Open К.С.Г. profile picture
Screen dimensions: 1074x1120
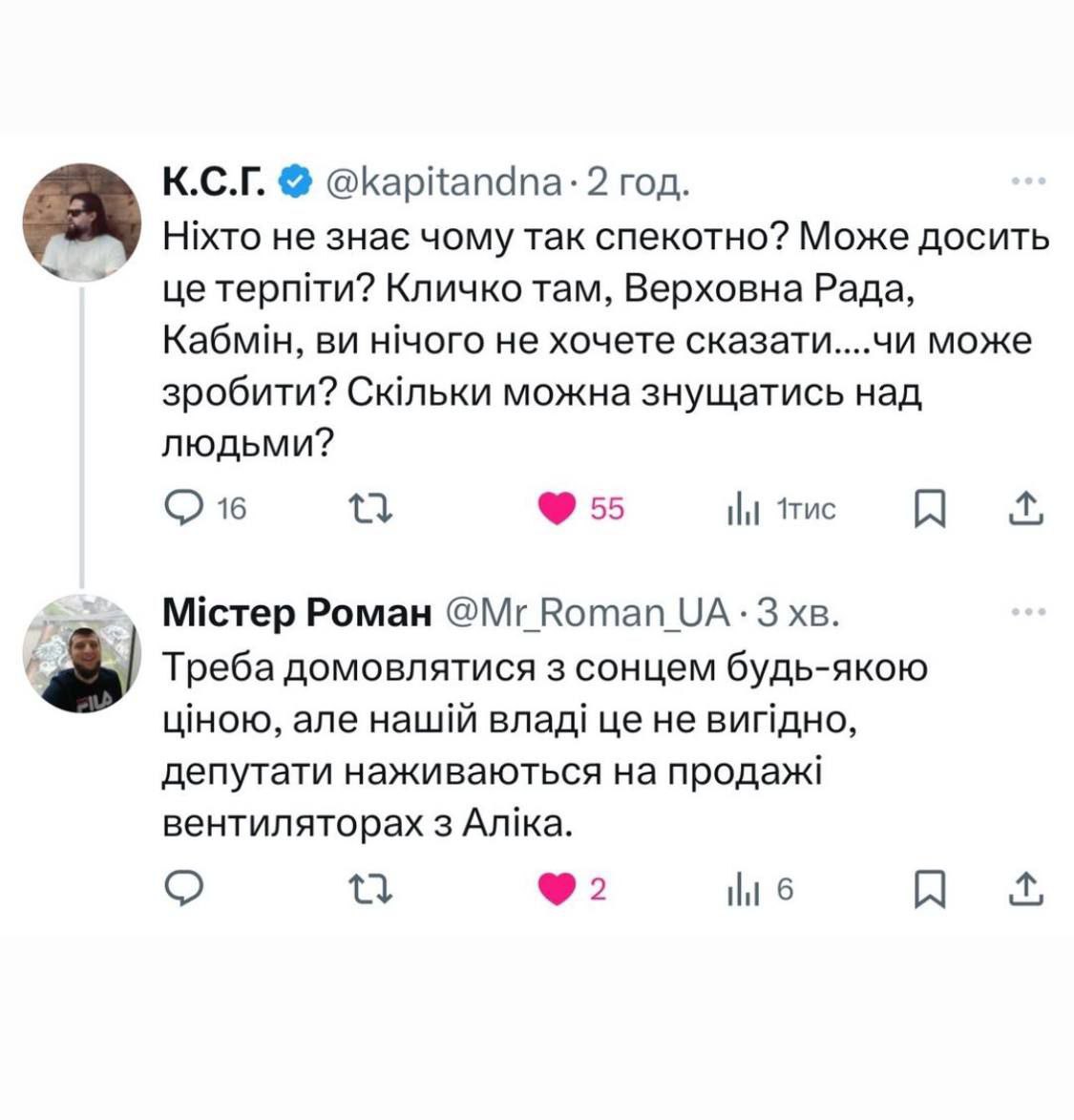click(82, 222)
